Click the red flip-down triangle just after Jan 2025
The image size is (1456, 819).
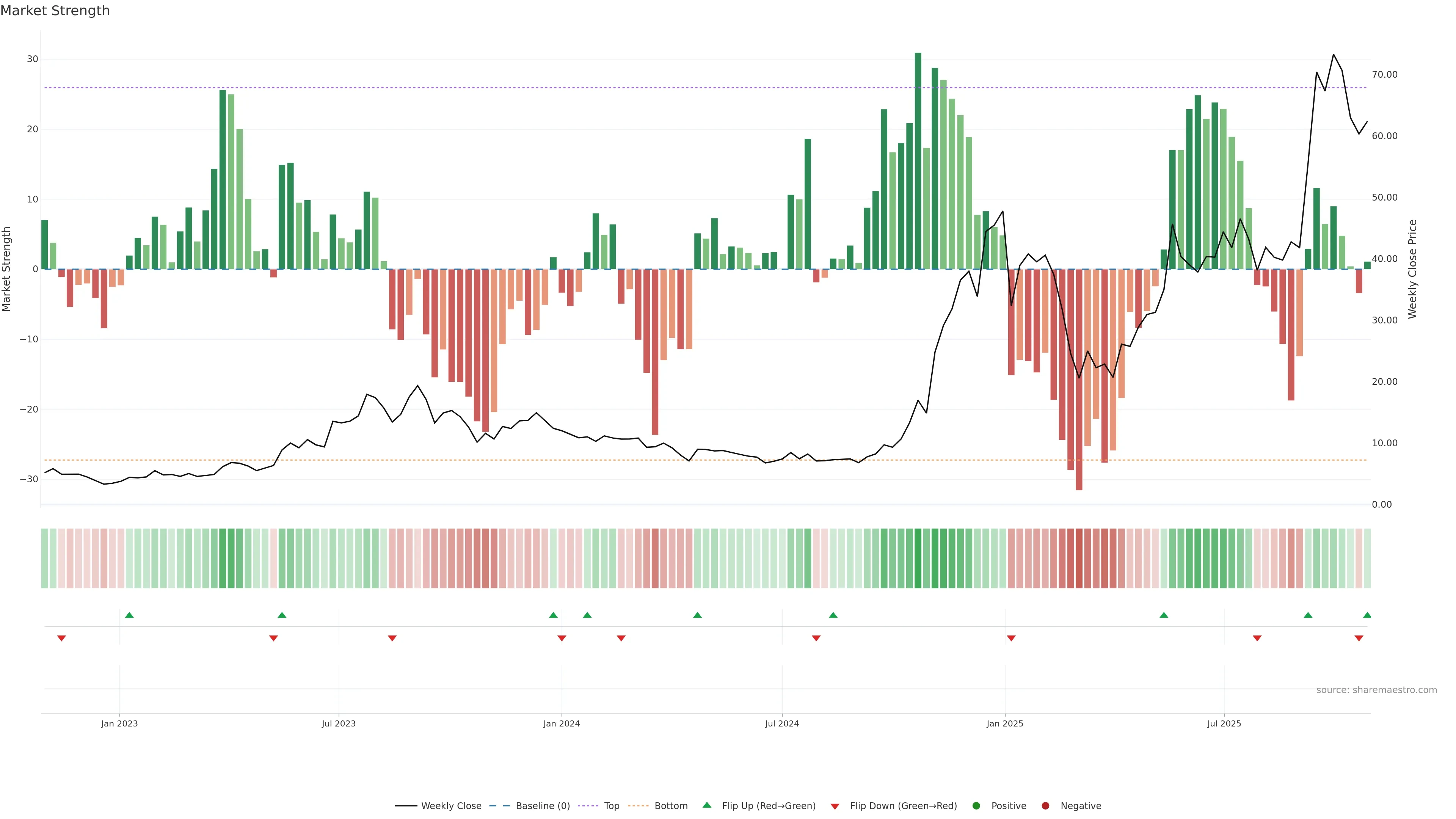pyautogui.click(x=1011, y=638)
